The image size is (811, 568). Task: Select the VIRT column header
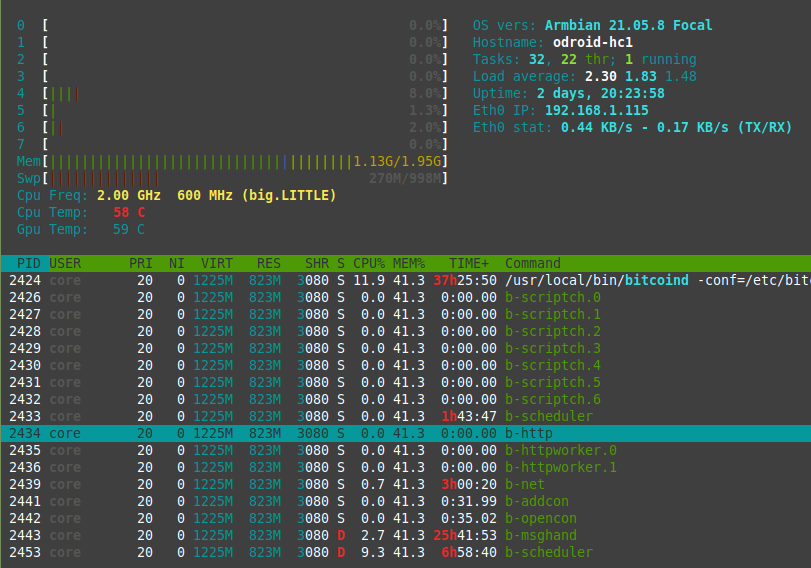(217, 263)
